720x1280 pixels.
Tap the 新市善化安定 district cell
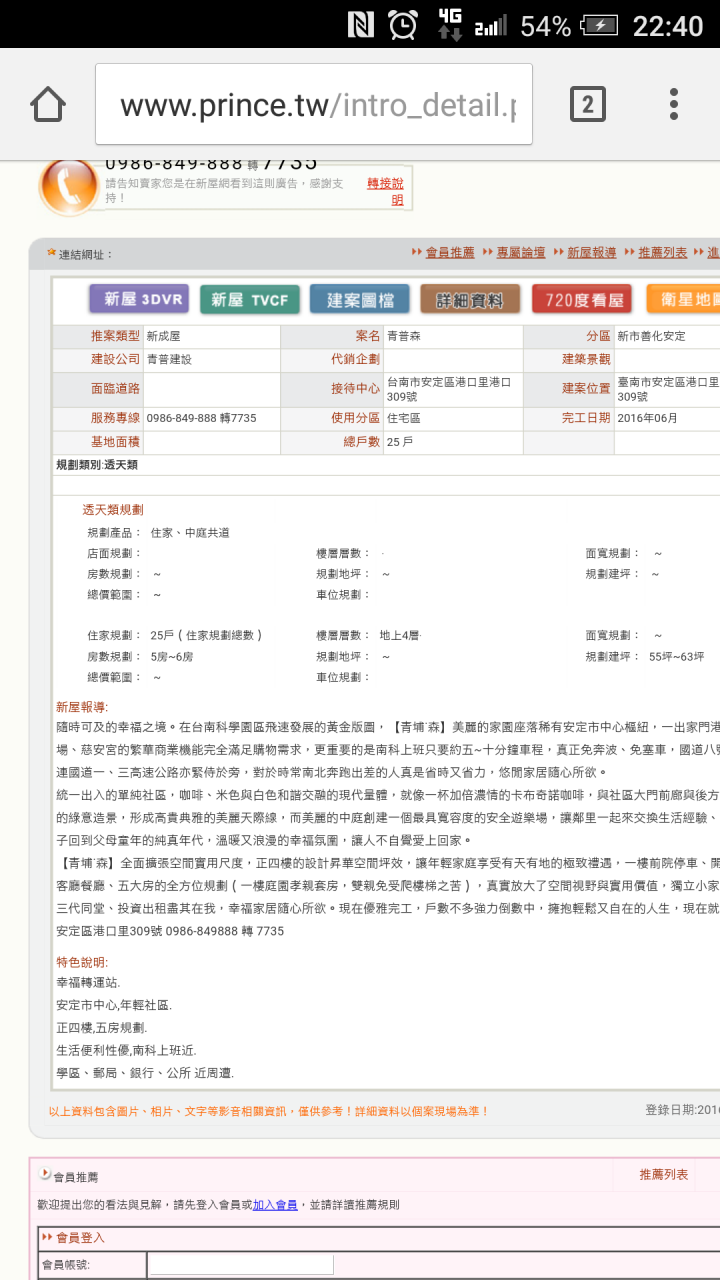667,336
